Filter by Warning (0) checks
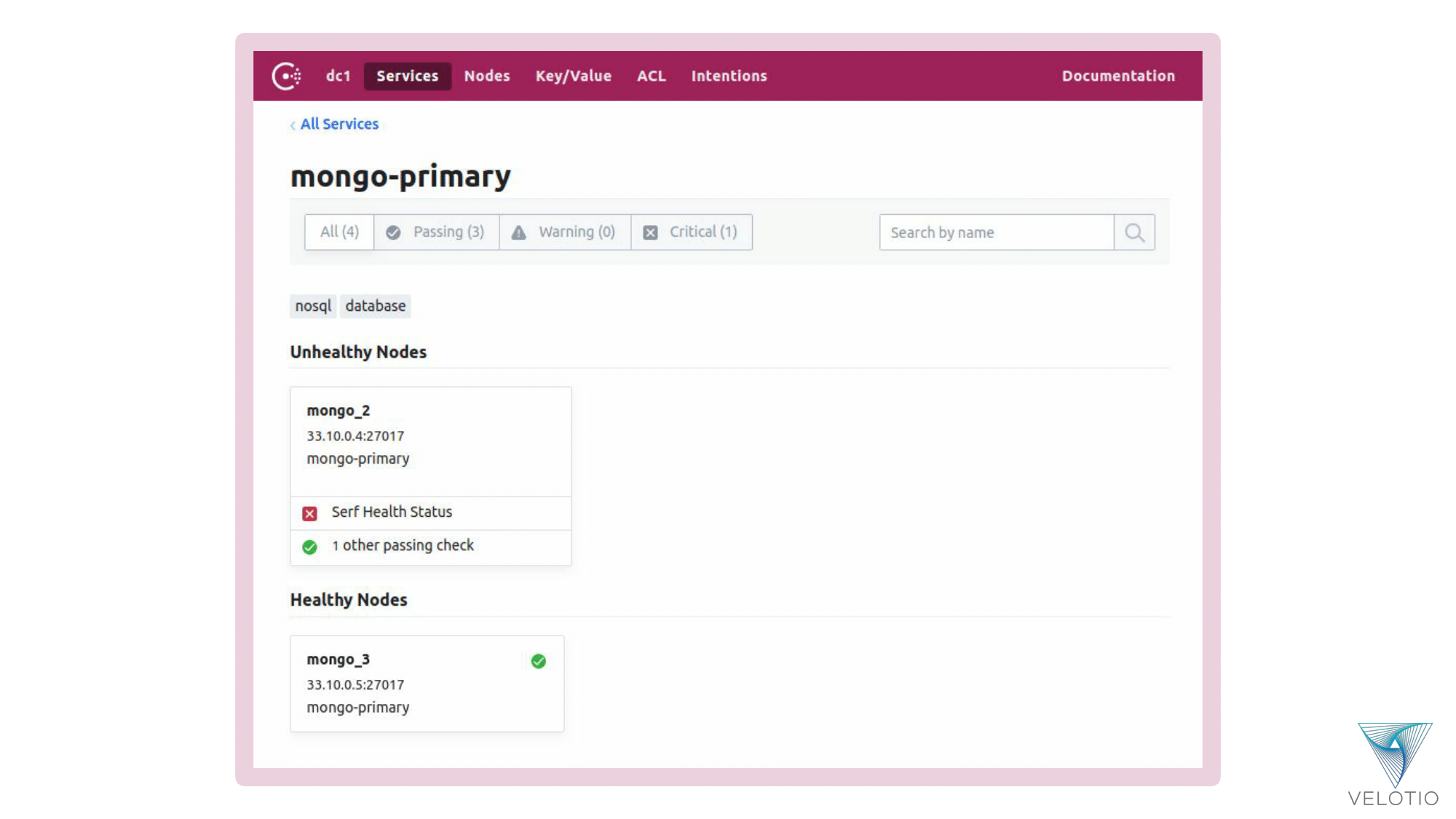 coord(564,232)
